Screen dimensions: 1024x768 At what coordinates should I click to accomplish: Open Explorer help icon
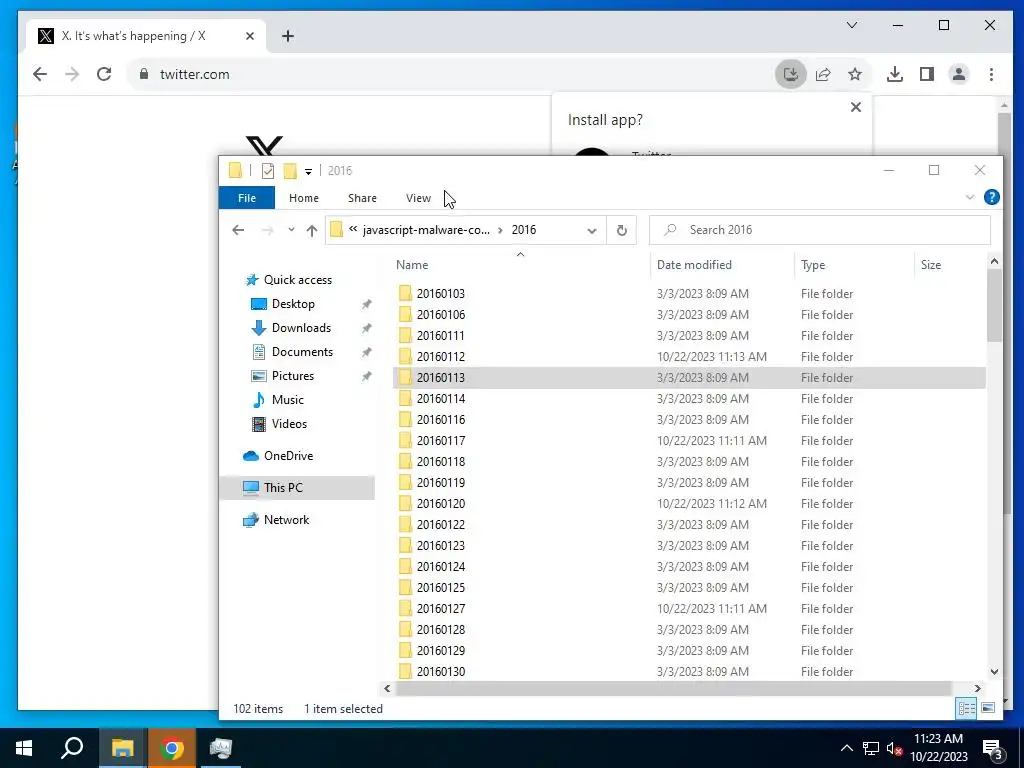[x=991, y=197]
